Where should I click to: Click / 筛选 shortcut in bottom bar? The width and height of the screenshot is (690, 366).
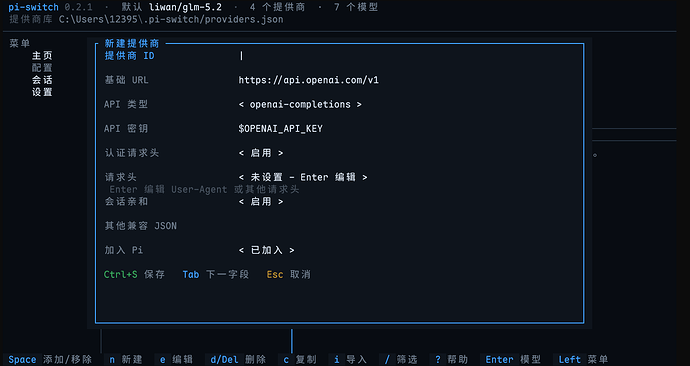click(401, 359)
